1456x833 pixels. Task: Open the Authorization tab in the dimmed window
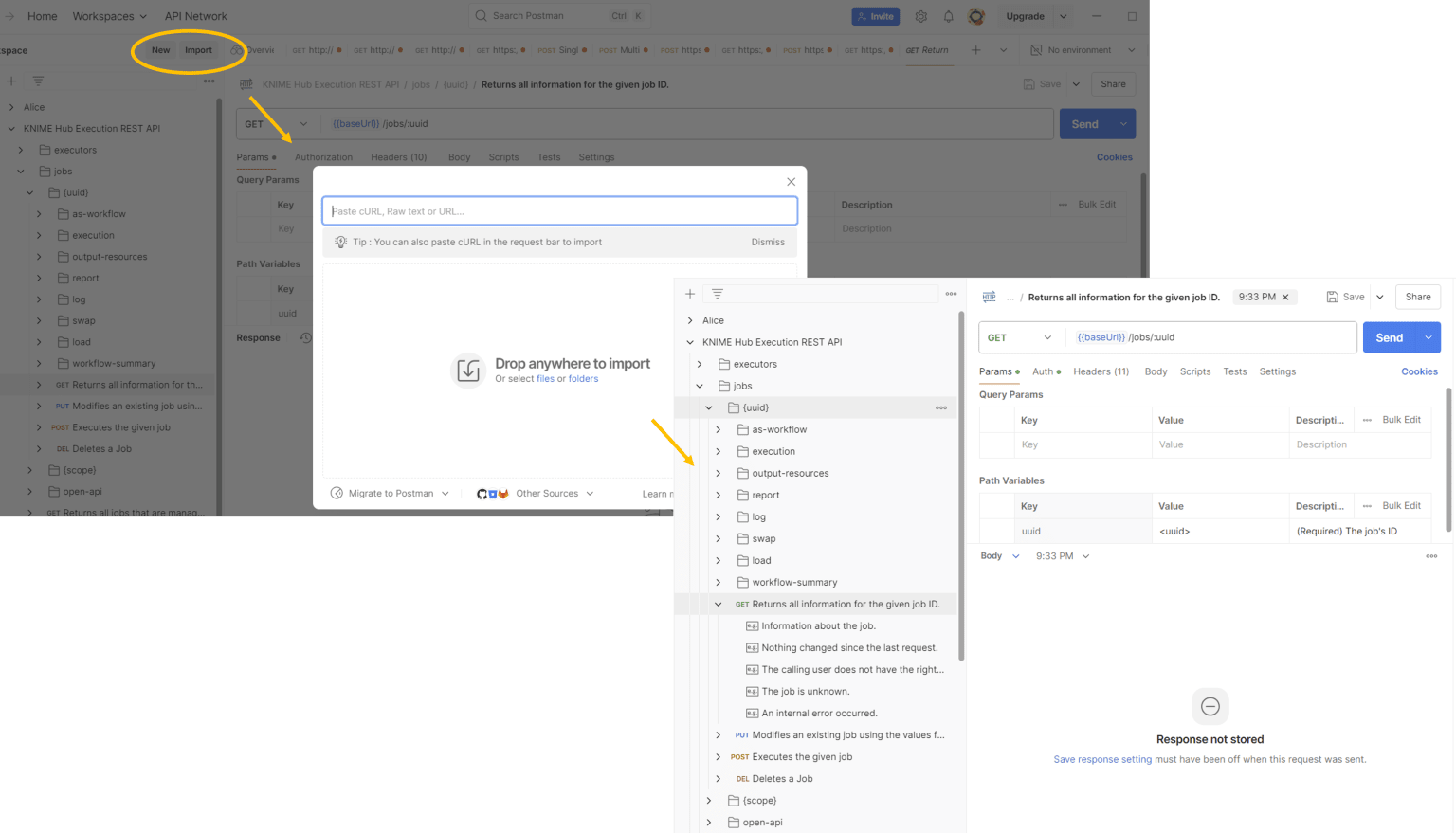pyautogui.click(x=323, y=157)
